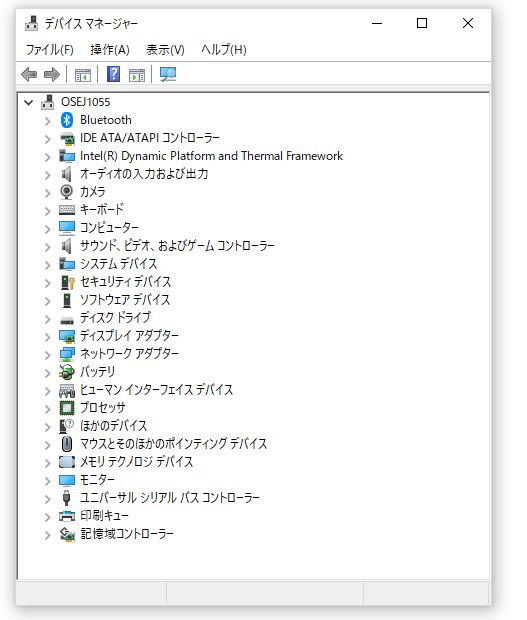Click the バッテリ battery icon
This screenshot has width=527, height=620.
point(66,372)
